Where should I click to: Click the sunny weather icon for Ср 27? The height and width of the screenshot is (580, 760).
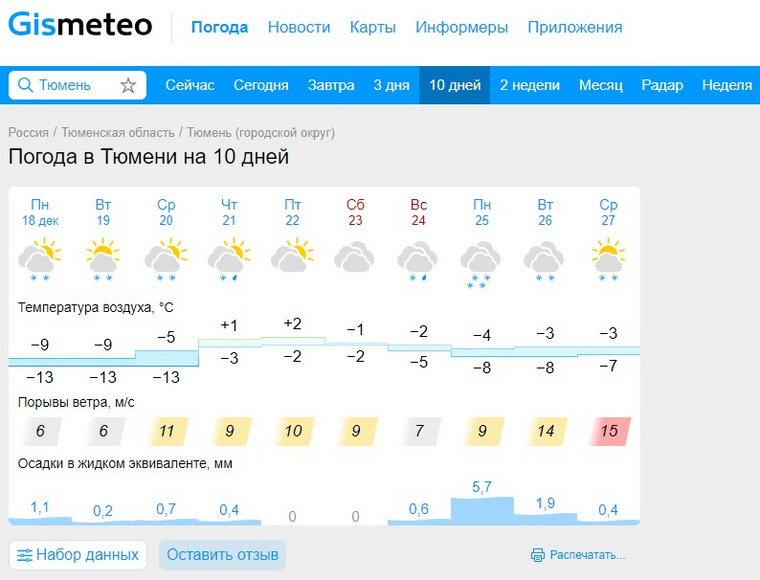608,260
